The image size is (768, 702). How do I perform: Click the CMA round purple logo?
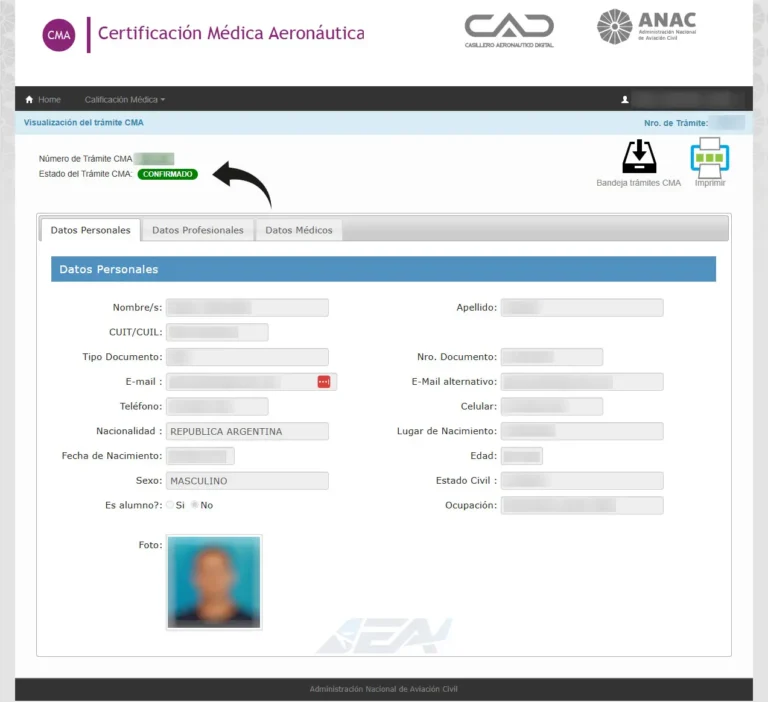[x=59, y=35]
